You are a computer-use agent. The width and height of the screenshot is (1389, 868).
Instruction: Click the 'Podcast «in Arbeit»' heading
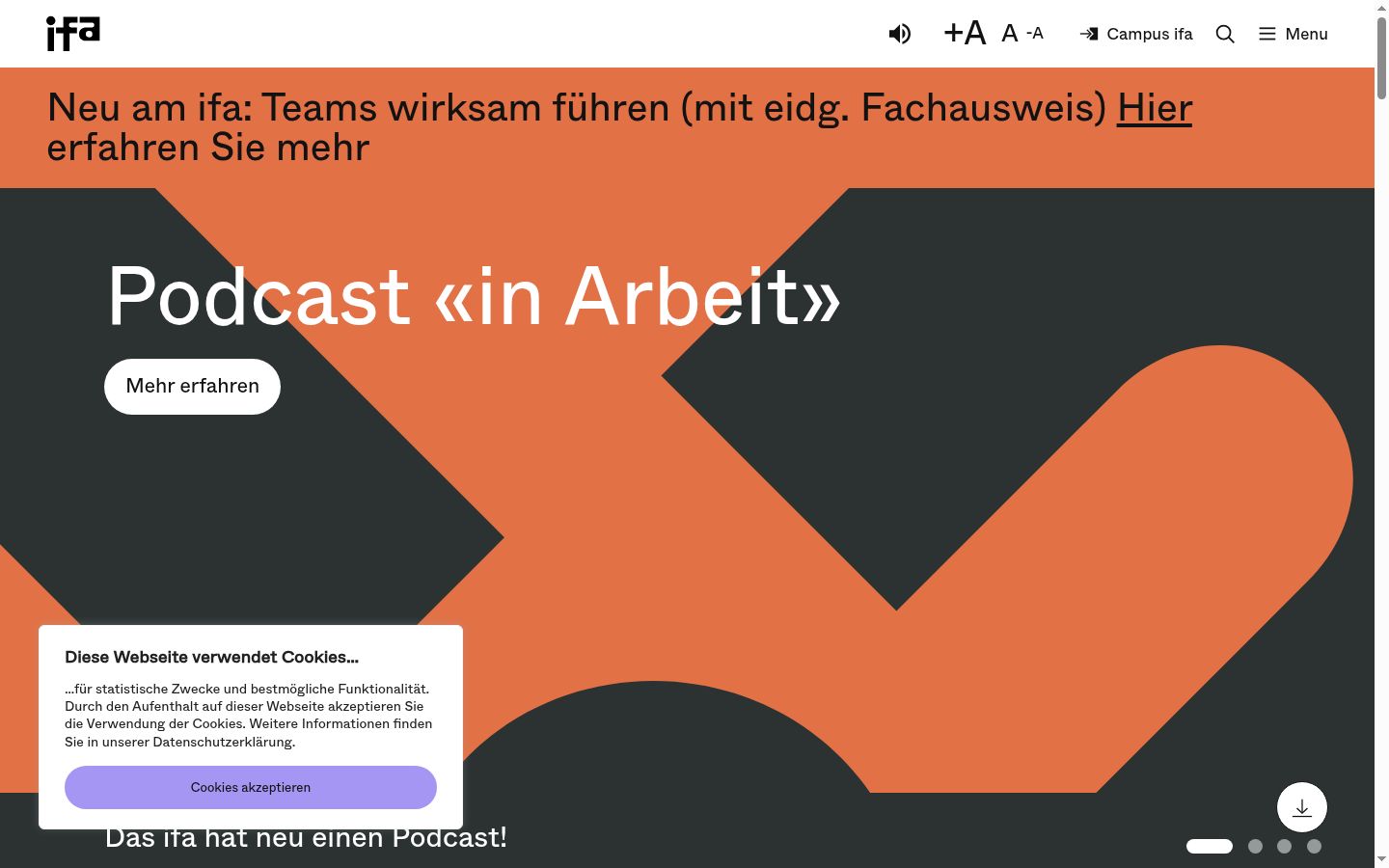pos(474,296)
